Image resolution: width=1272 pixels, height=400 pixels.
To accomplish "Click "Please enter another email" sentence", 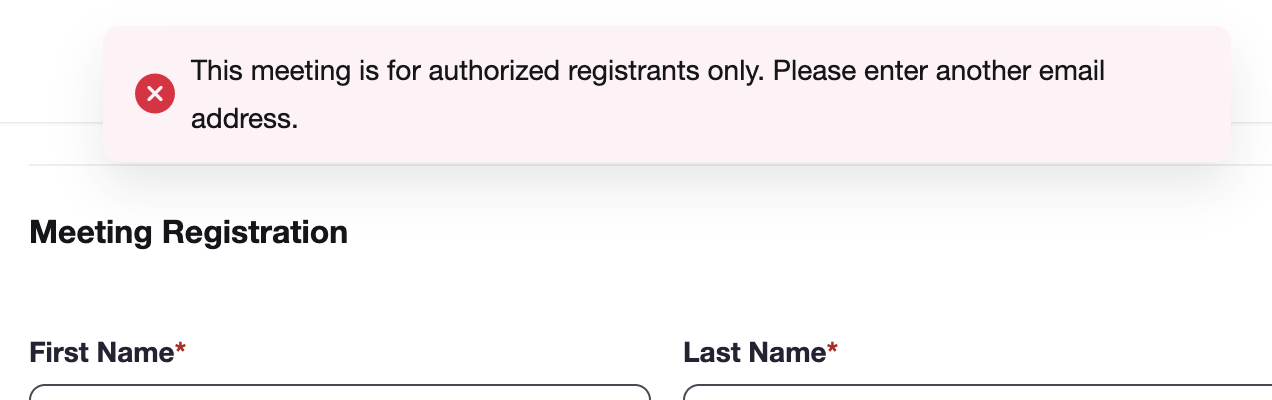I will click(x=939, y=72).
